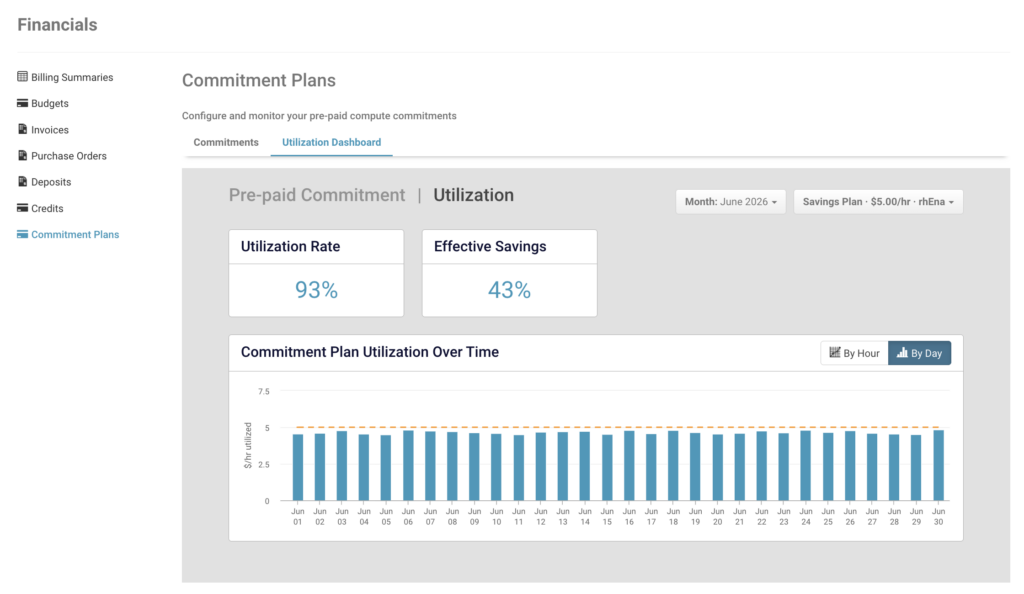
Task: Select the Utilization Dashboard tab
Action: click(332, 142)
